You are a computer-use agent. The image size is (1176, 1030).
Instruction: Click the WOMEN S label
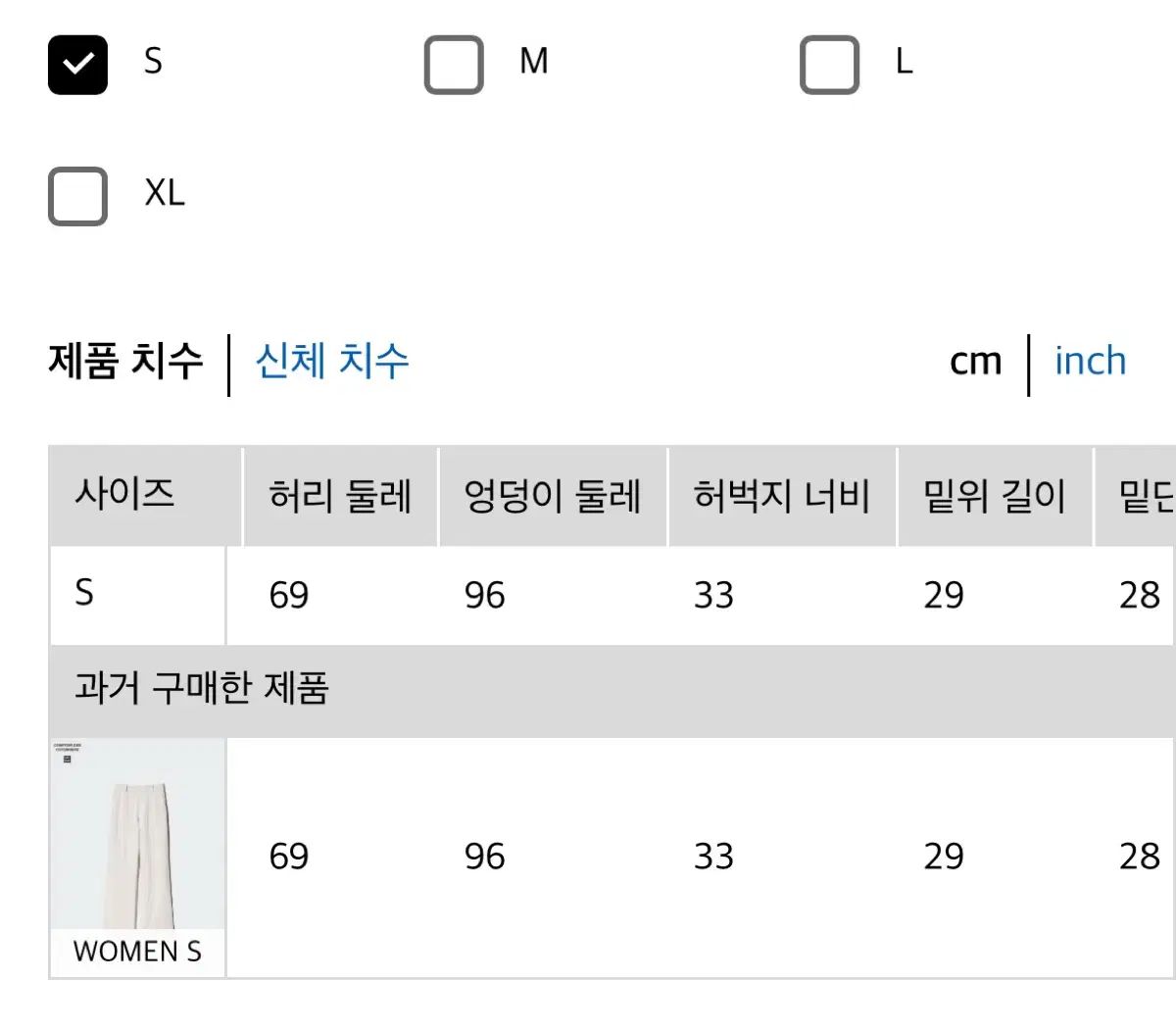pyautogui.click(x=137, y=952)
